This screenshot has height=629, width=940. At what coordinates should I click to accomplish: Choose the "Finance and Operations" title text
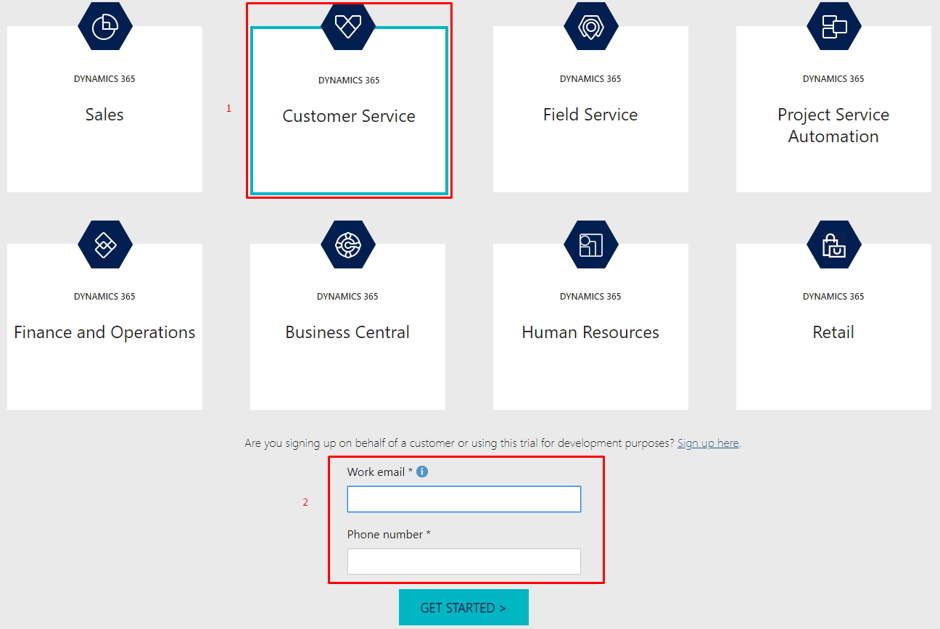point(105,333)
